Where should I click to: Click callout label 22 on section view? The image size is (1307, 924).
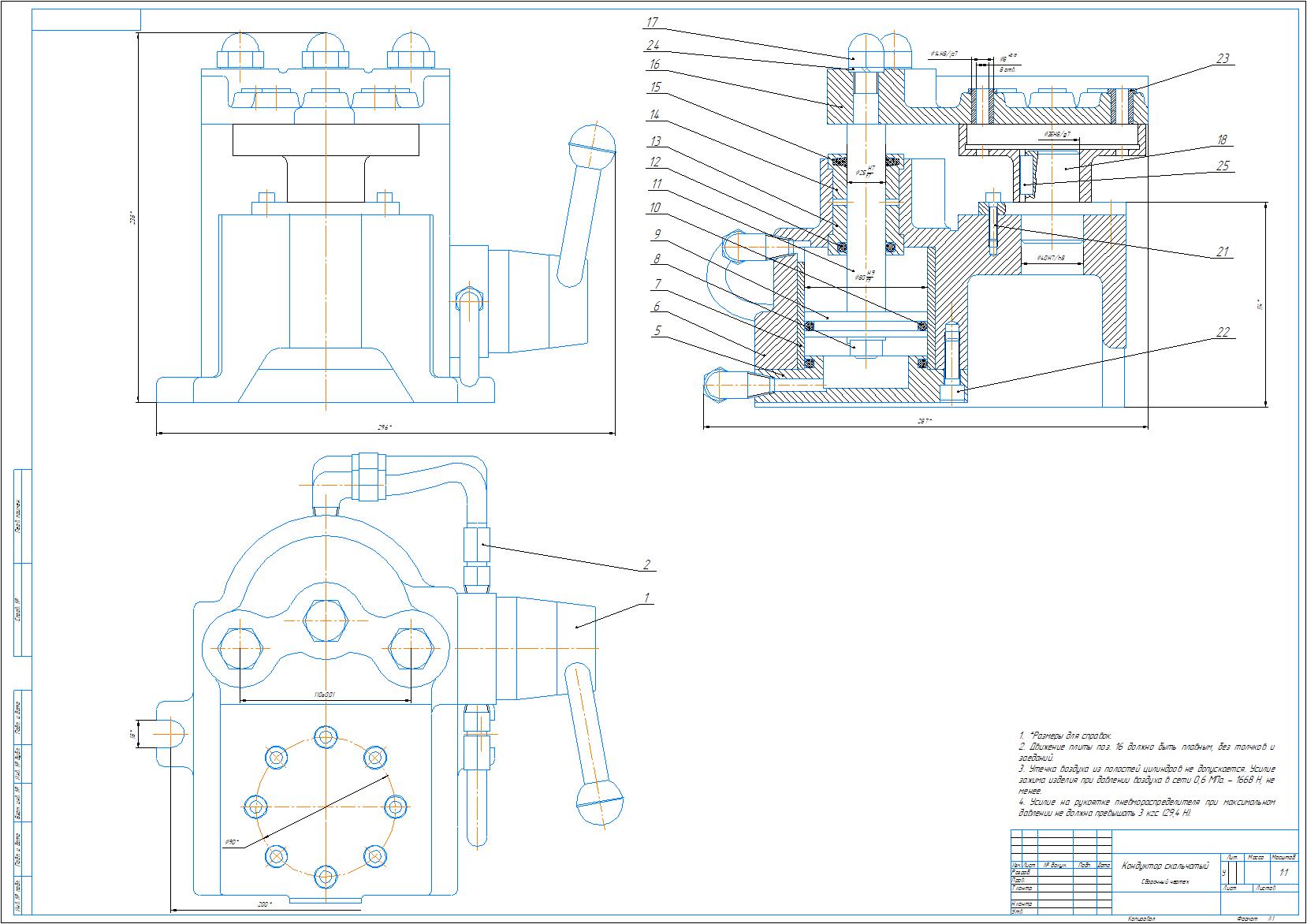click(1223, 332)
